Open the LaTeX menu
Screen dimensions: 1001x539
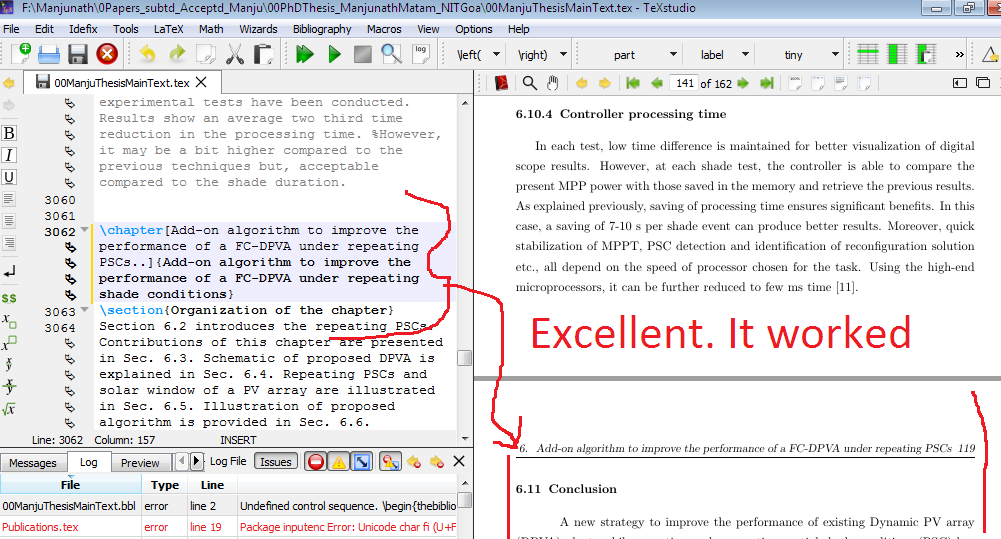[168, 29]
